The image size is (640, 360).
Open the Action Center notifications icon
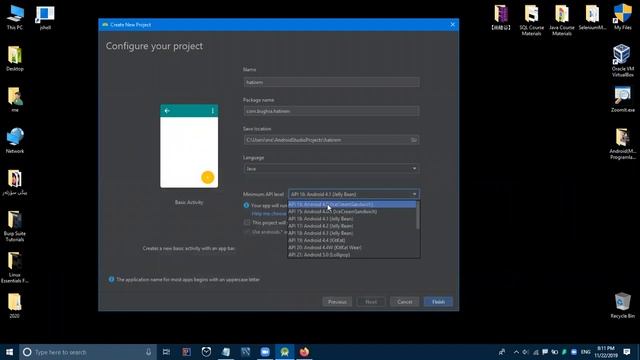(627, 352)
